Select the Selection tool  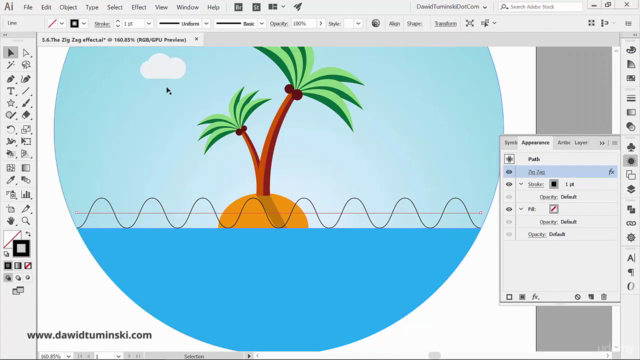(11, 53)
